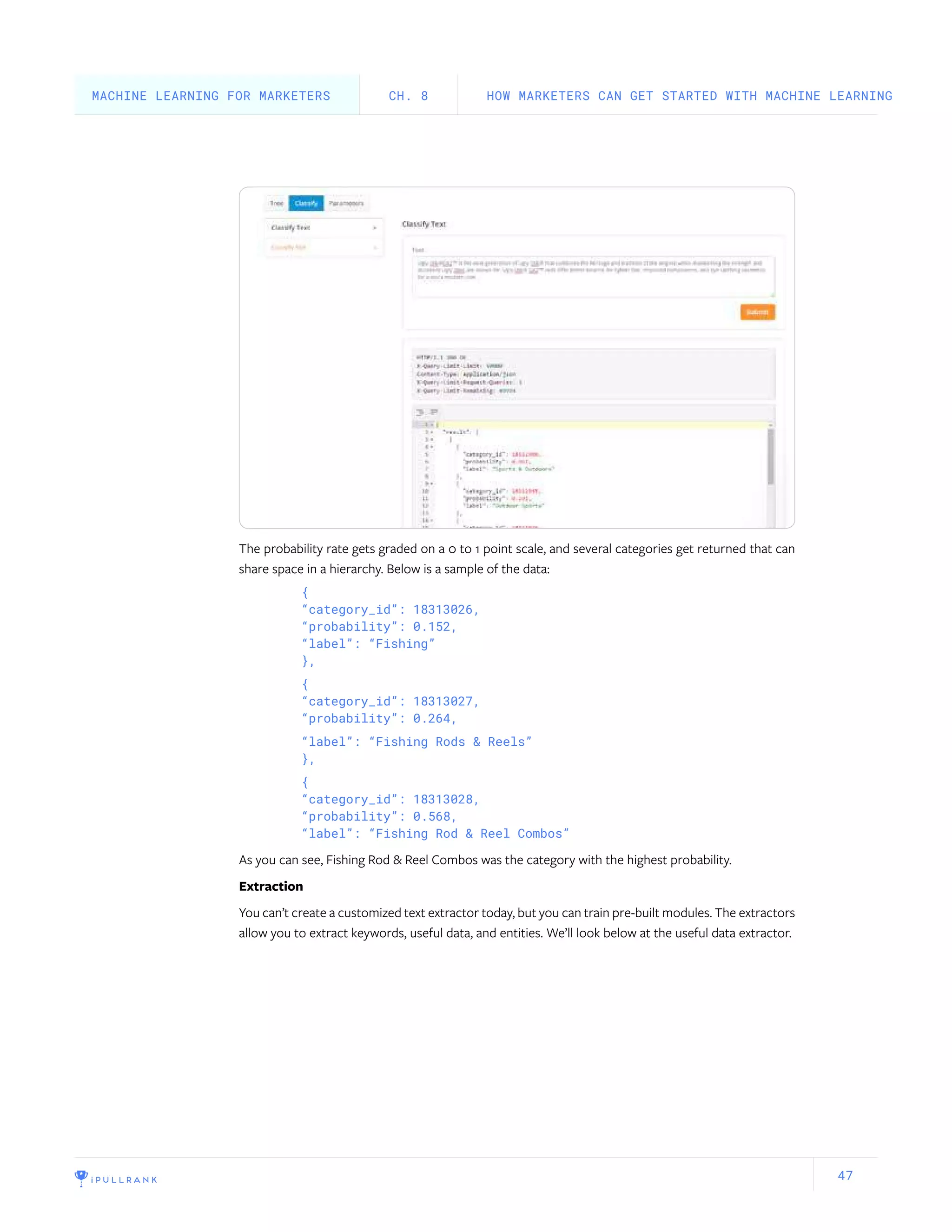Click the Machine Learning for Marketers header
Viewport: 952px width, 1232px height.
pos(212,96)
